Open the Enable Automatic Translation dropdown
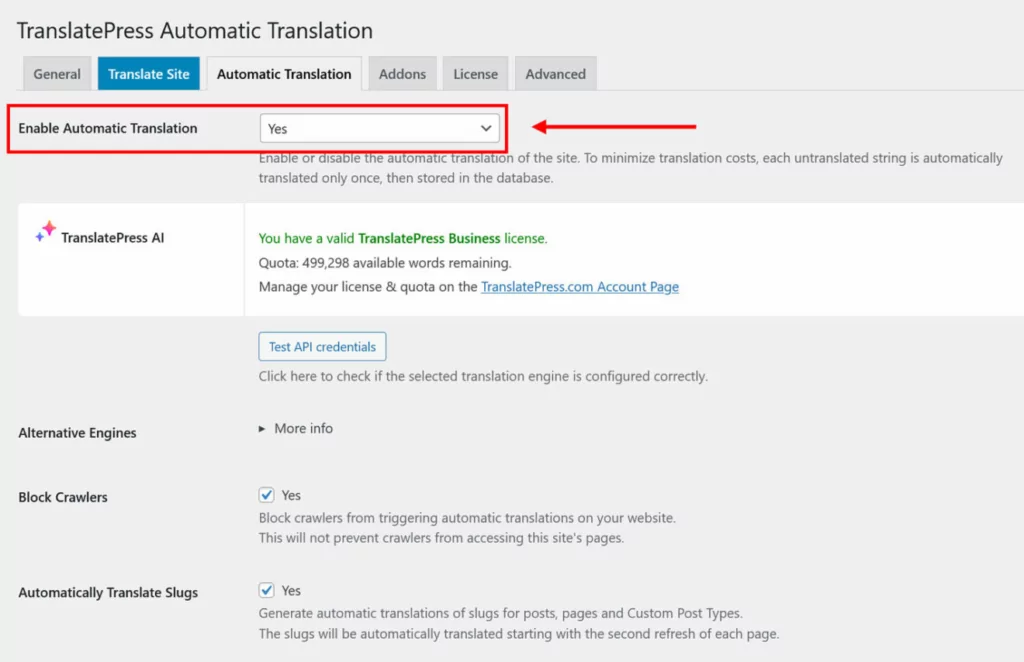 (379, 129)
